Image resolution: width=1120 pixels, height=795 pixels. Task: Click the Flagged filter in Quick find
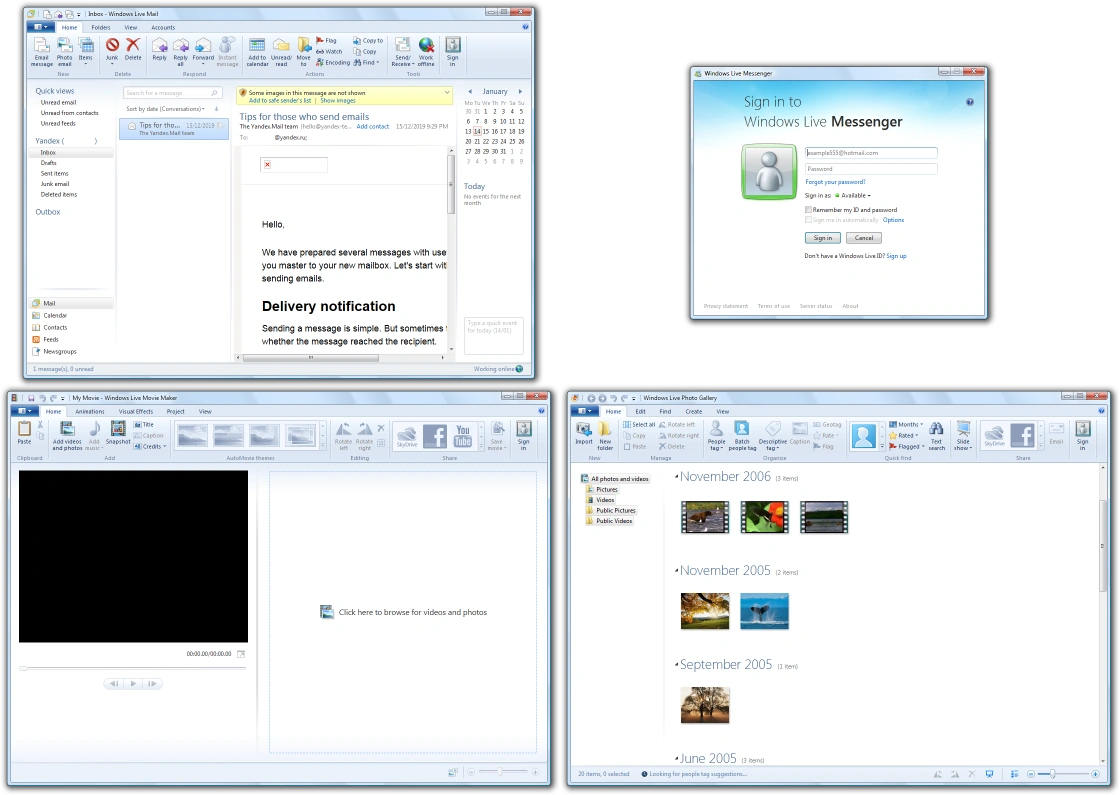(x=904, y=446)
